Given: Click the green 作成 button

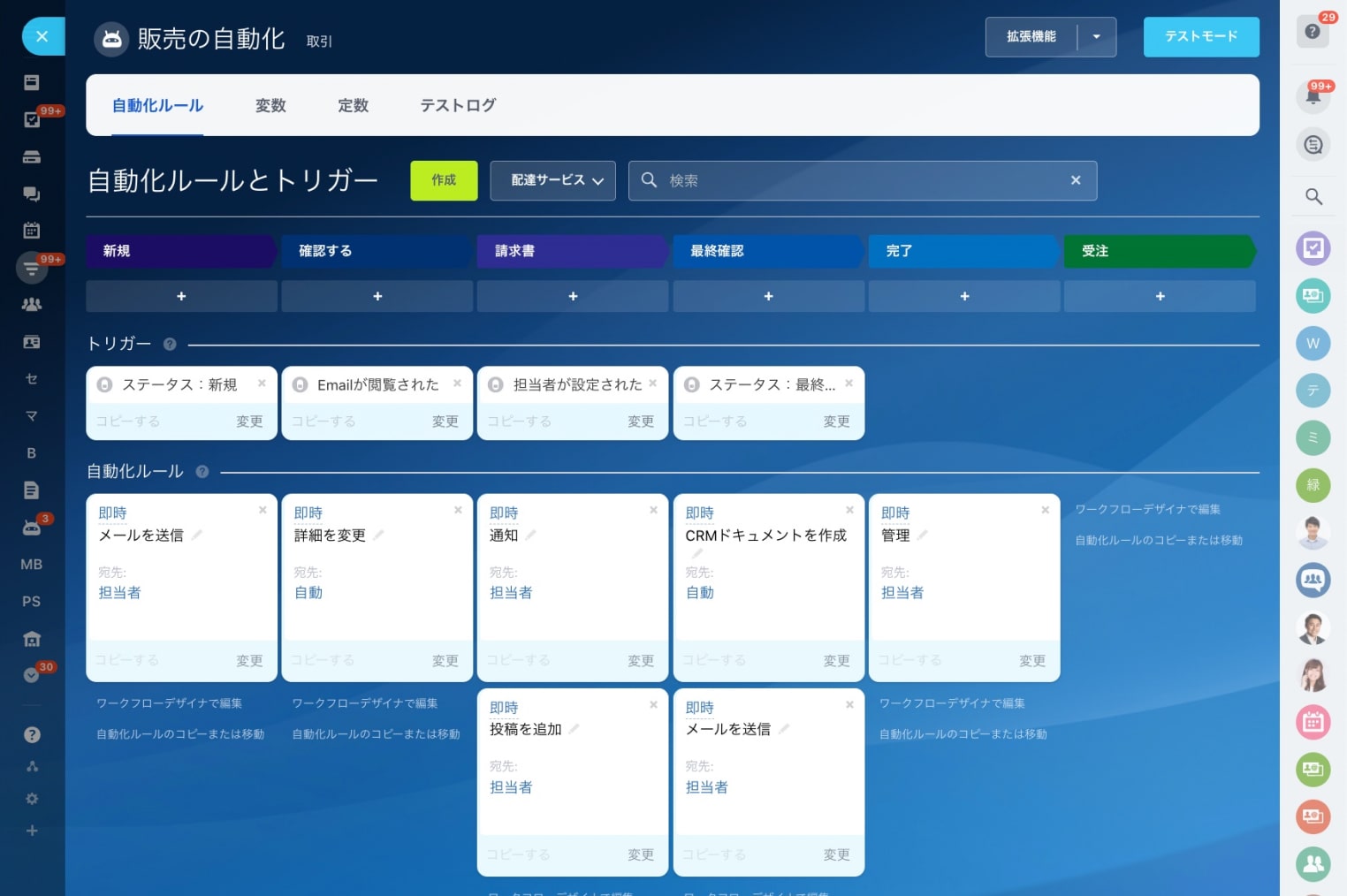Looking at the screenshot, I should 444,180.
